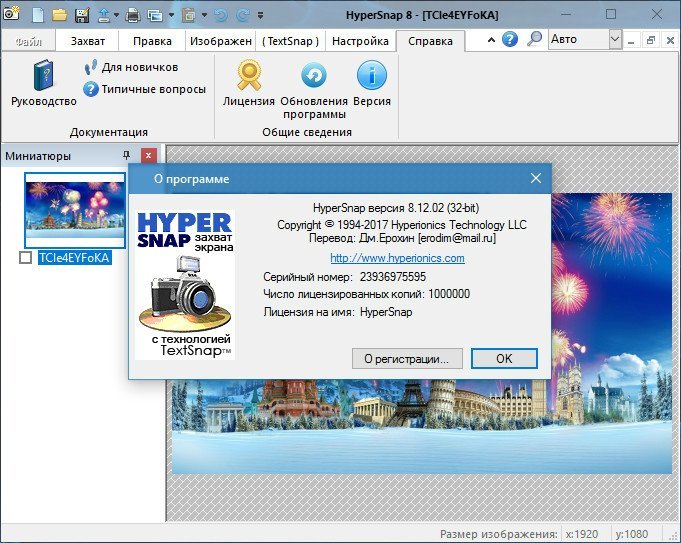The width and height of the screenshot is (681, 543).
Task: Click the y:1080 status bar value
Action: (x=631, y=534)
